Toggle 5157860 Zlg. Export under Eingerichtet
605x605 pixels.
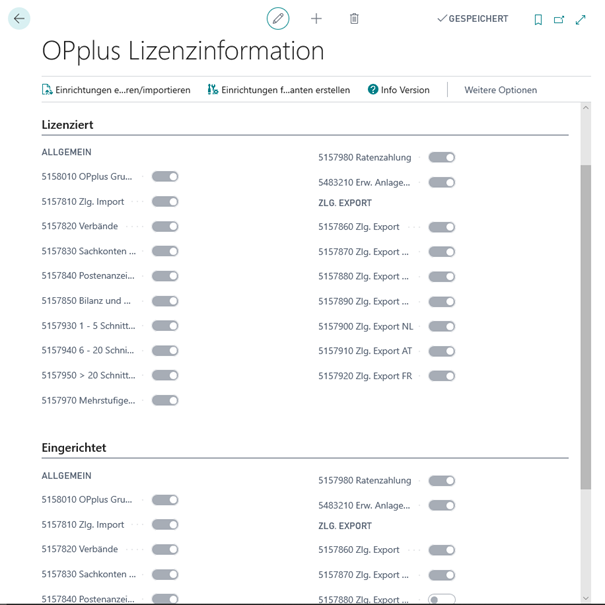(x=442, y=550)
